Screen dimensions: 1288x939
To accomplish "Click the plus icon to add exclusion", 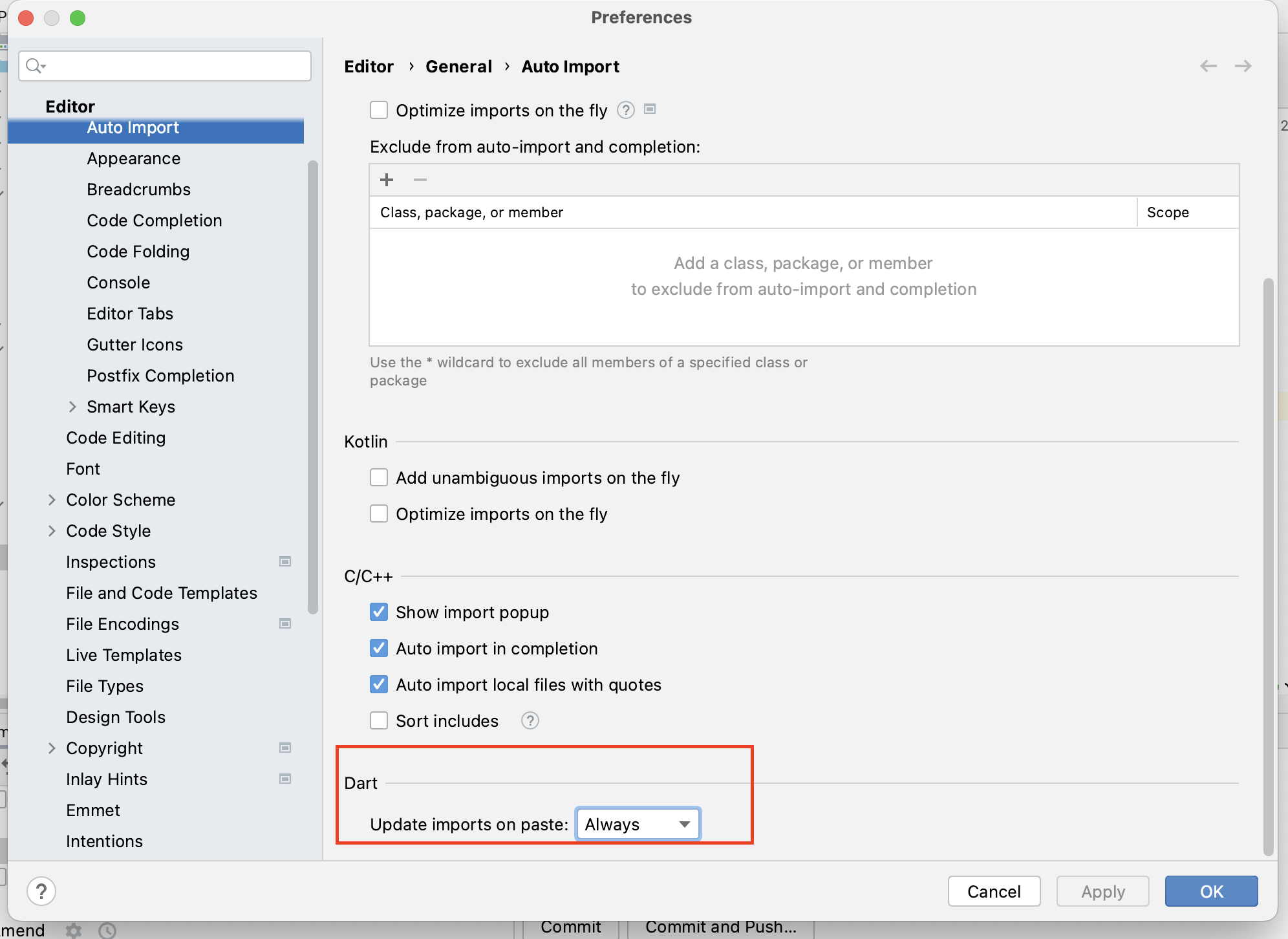I will point(387,180).
